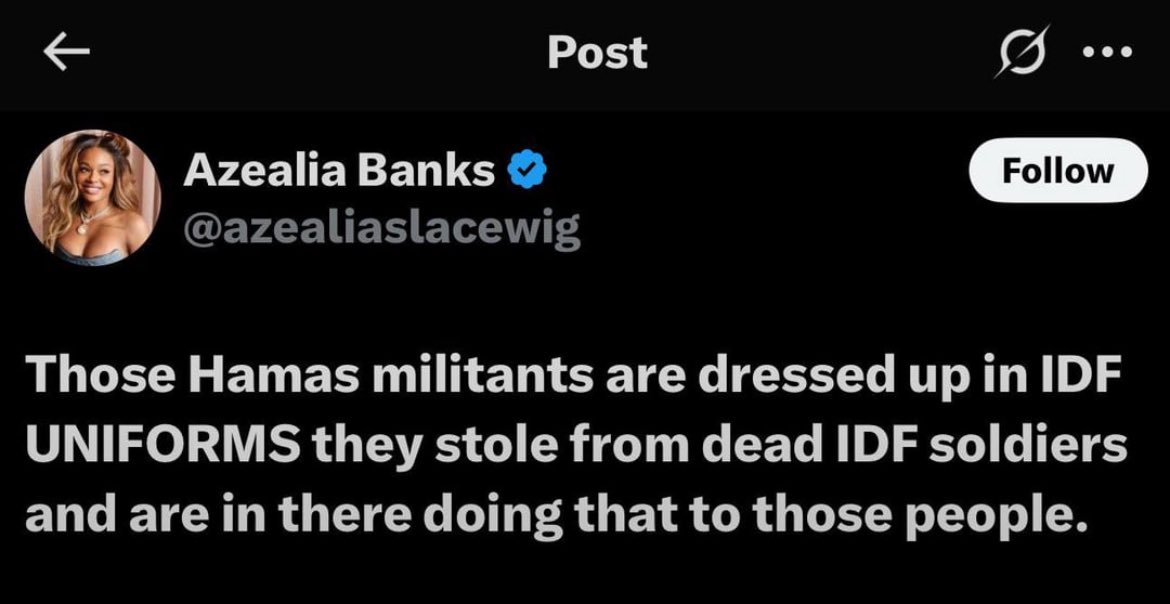Viewport: 1170px width, 604px height.
Task: Follow the Azealia Banks account
Action: pos(1057,171)
